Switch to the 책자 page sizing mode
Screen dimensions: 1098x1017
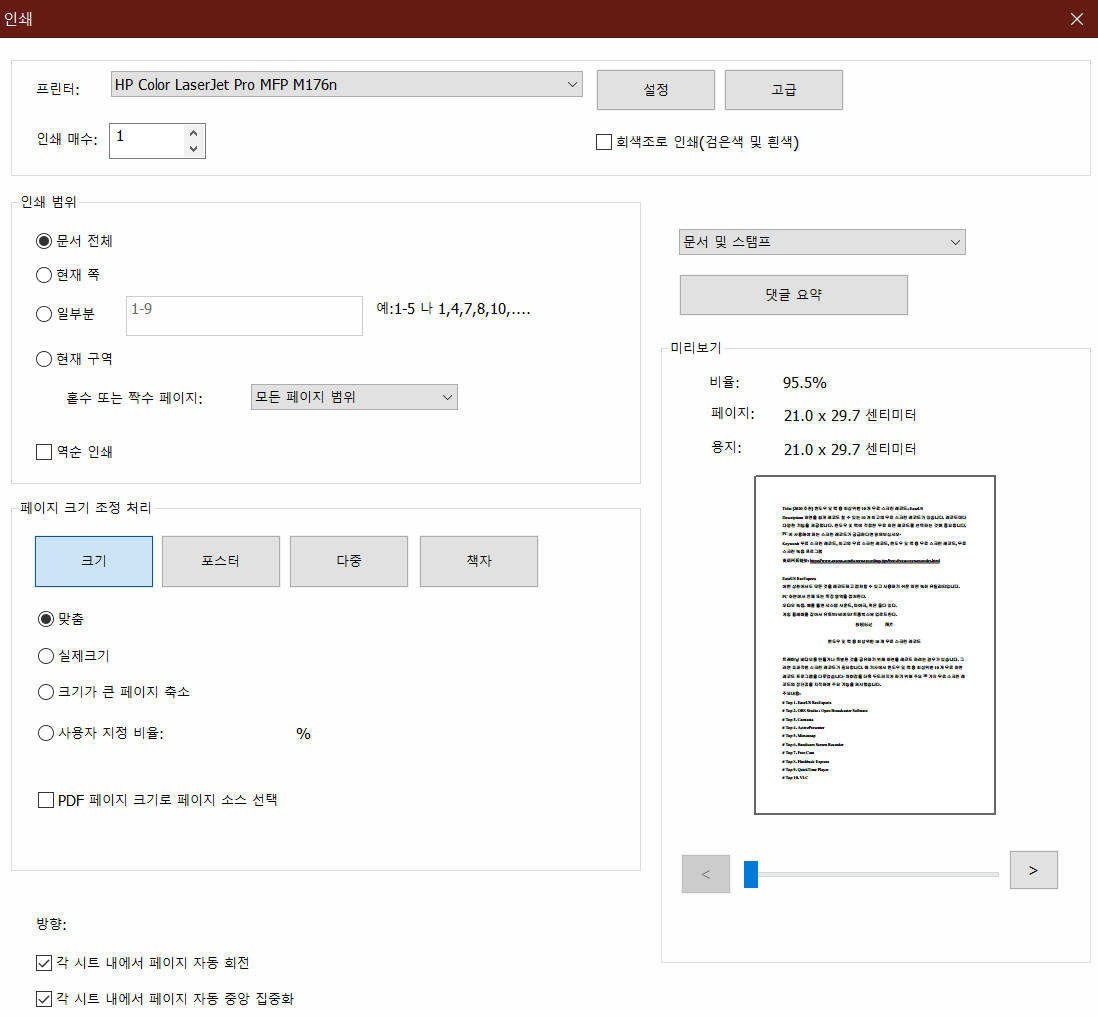coord(476,561)
